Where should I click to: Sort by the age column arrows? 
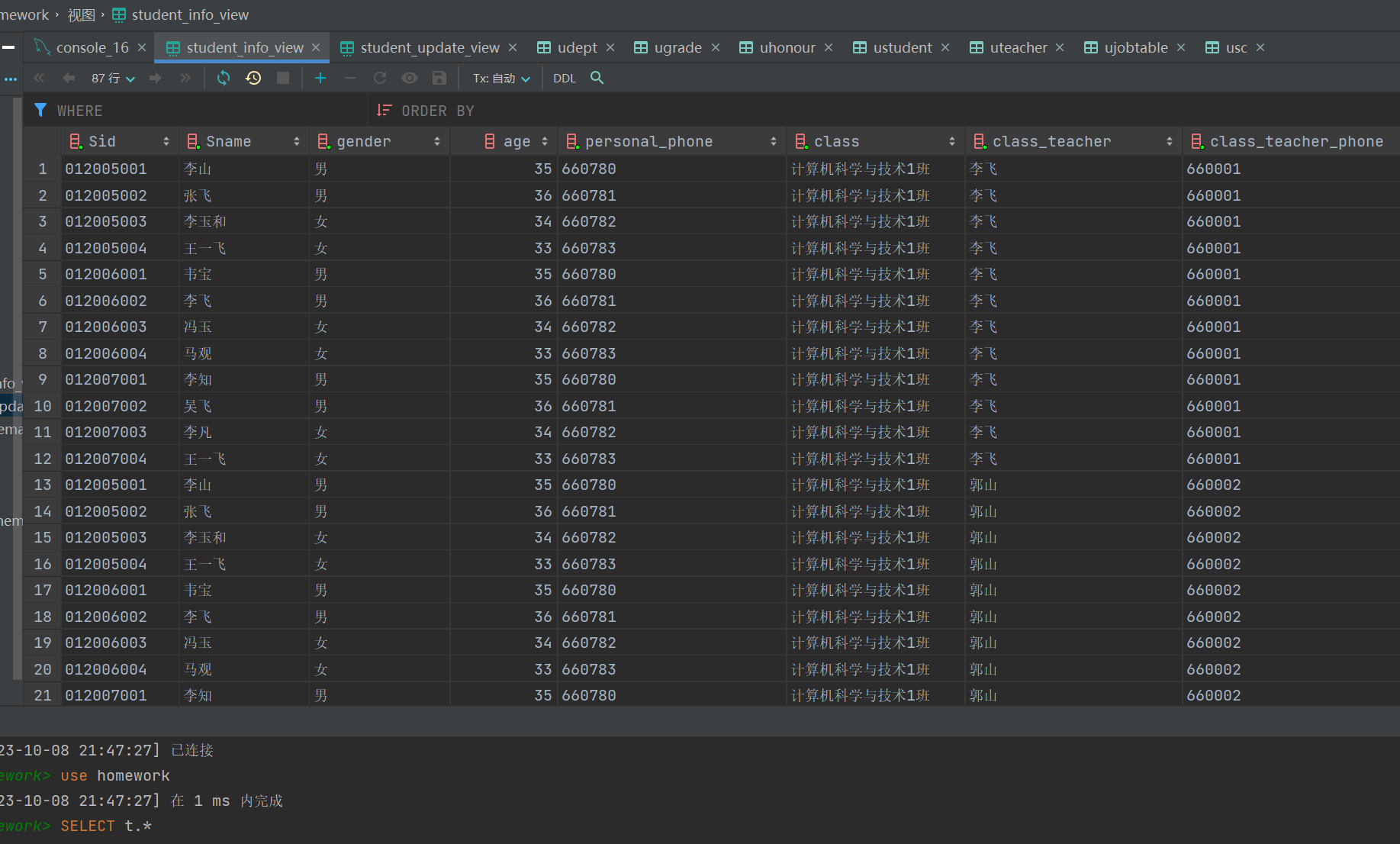545,141
